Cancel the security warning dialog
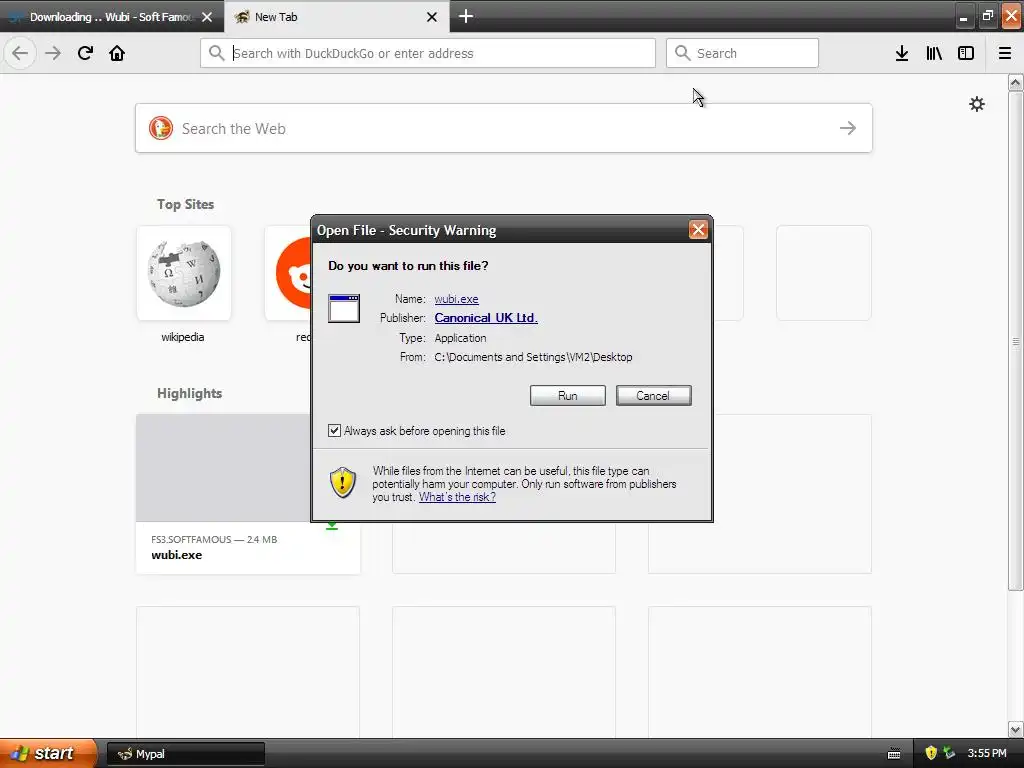 click(x=653, y=396)
